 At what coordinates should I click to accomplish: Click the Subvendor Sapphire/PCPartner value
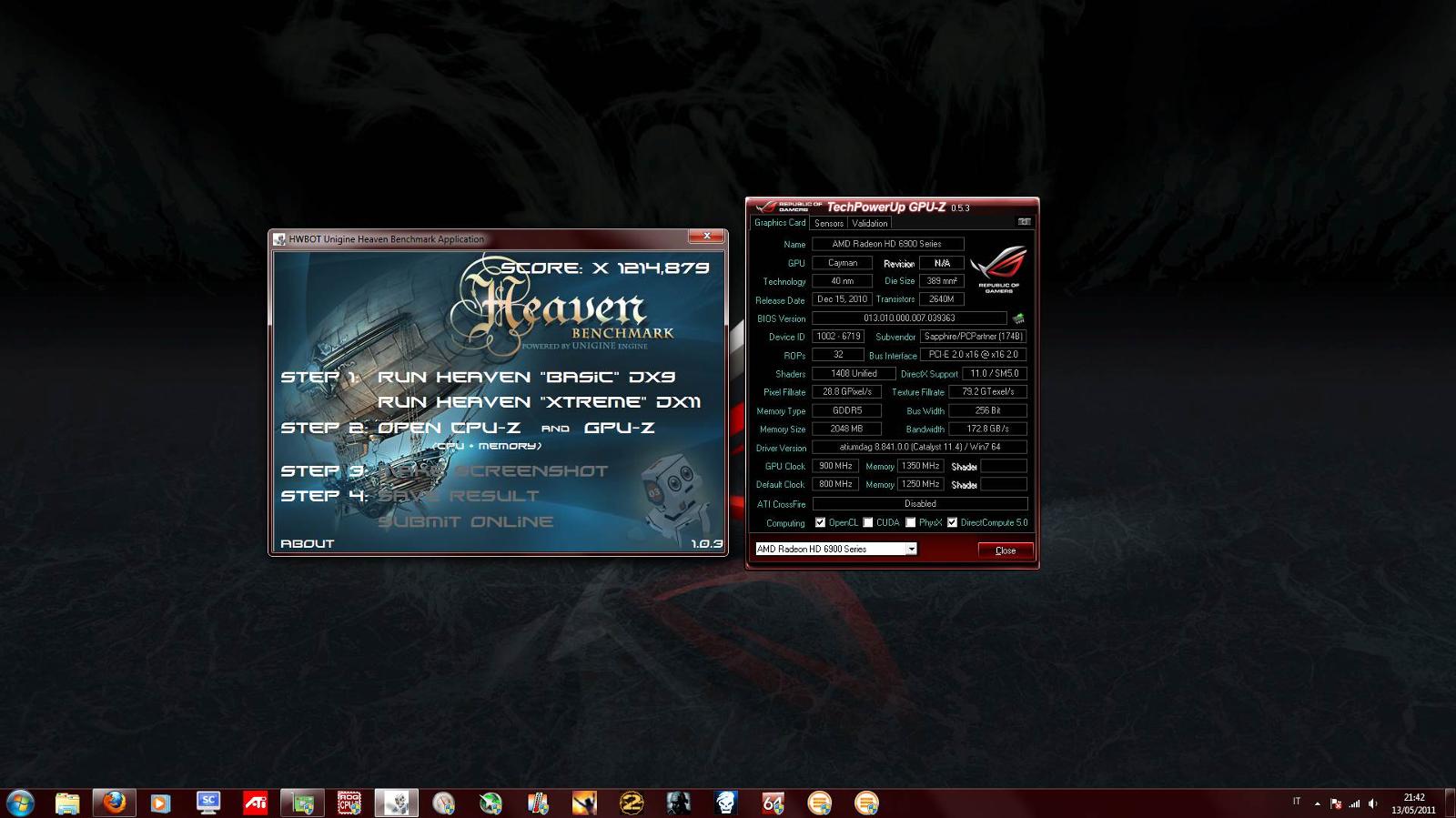pos(974,337)
